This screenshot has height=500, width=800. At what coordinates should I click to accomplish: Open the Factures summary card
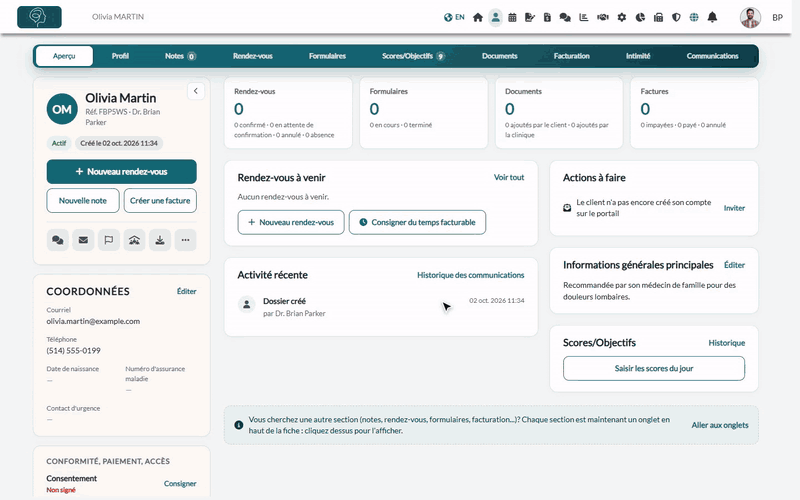[x=694, y=113]
